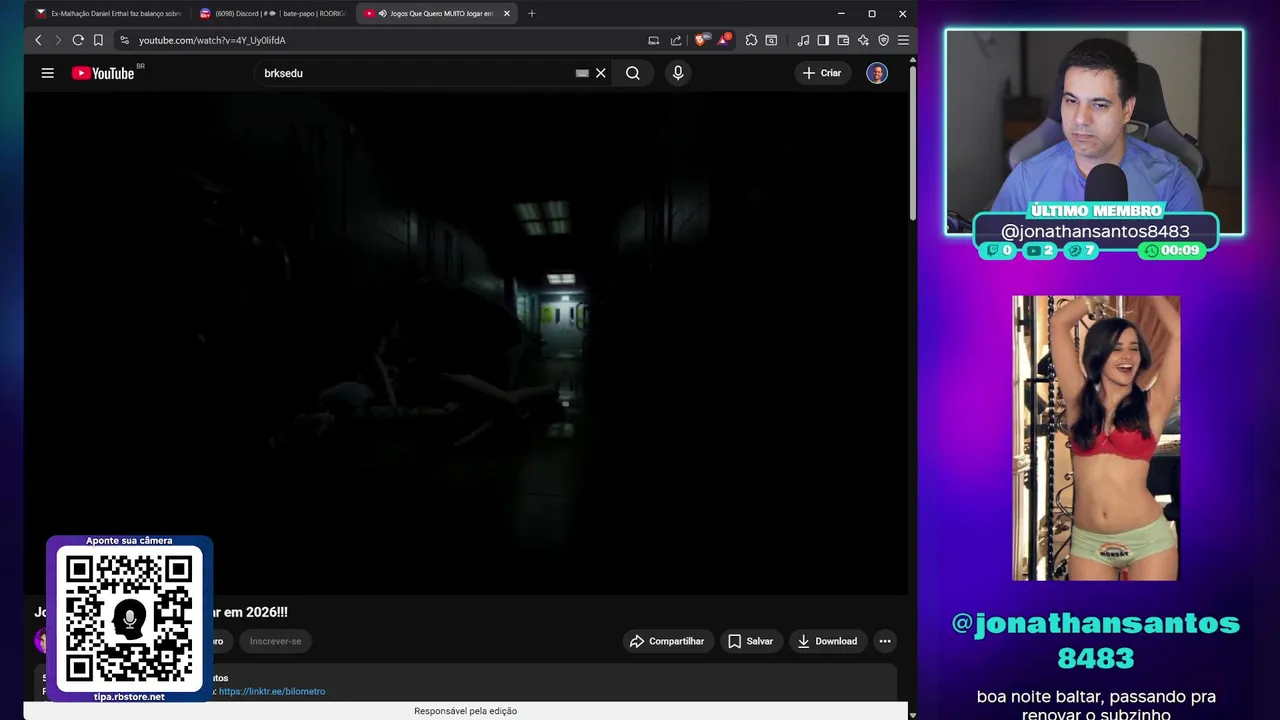The height and width of the screenshot is (720, 1280).
Task: Click the ÚLTIMO MEMBRO label
Action: [x=1096, y=211]
